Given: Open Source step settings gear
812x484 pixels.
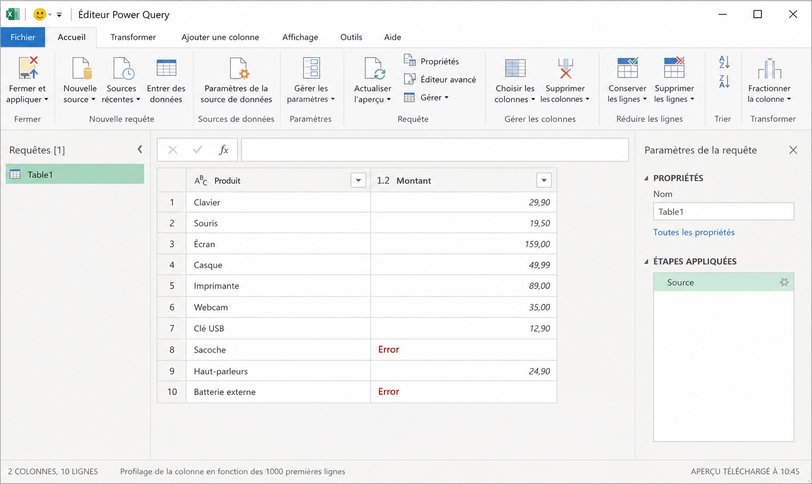Looking at the screenshot, I should click(784, 282).
